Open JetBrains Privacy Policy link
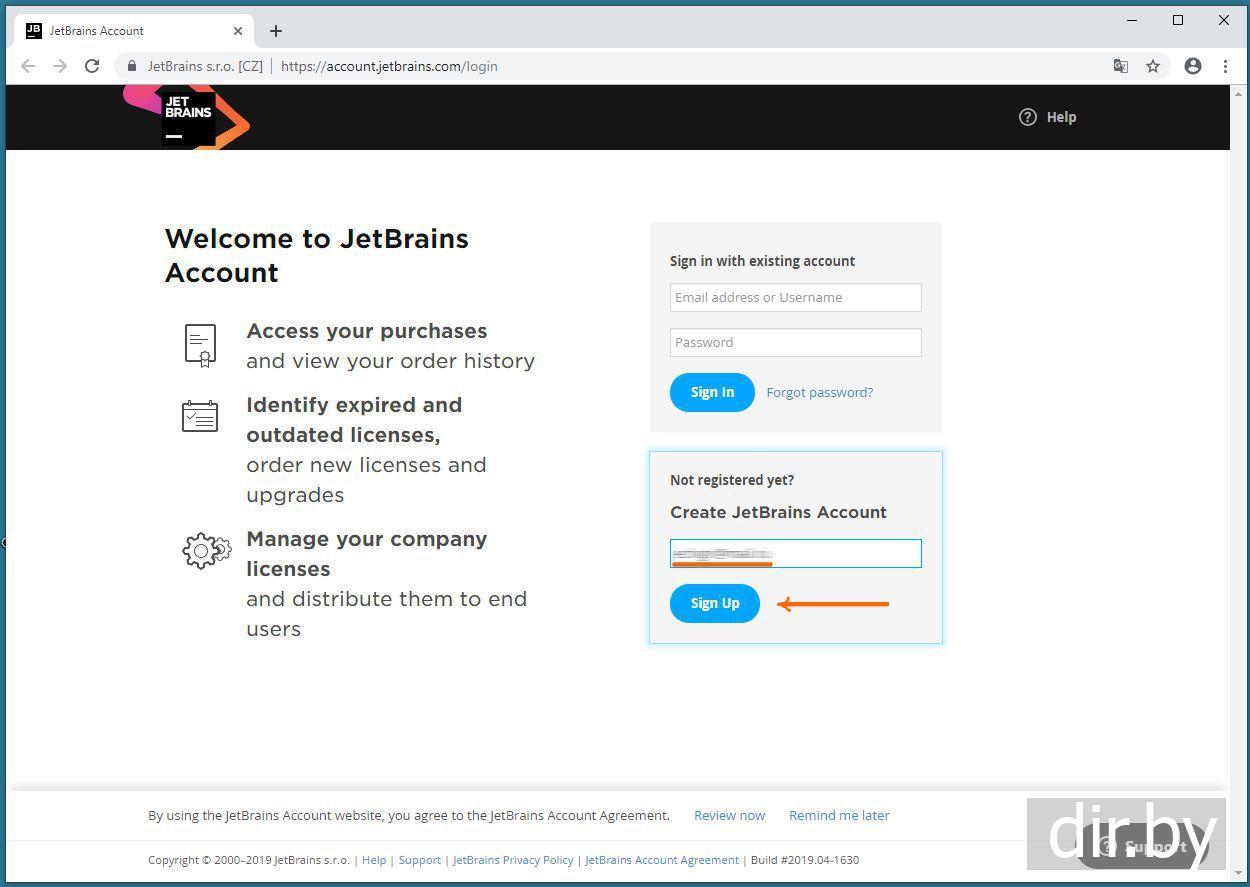This screenshot has height=887, width=1250. (x=513, y=860)
